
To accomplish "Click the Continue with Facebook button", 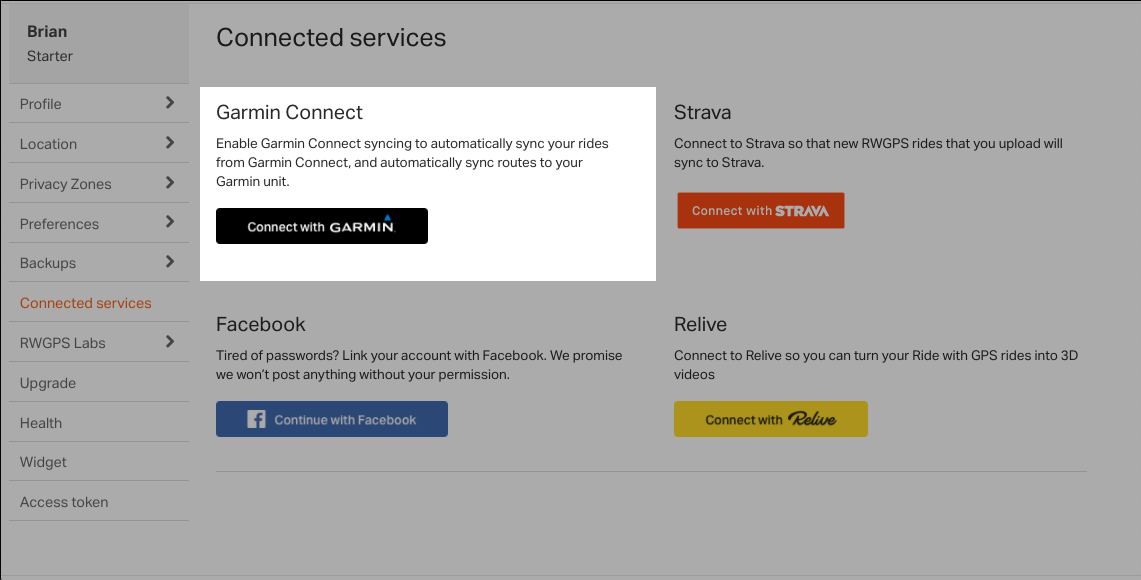I will tap(332, 420).
